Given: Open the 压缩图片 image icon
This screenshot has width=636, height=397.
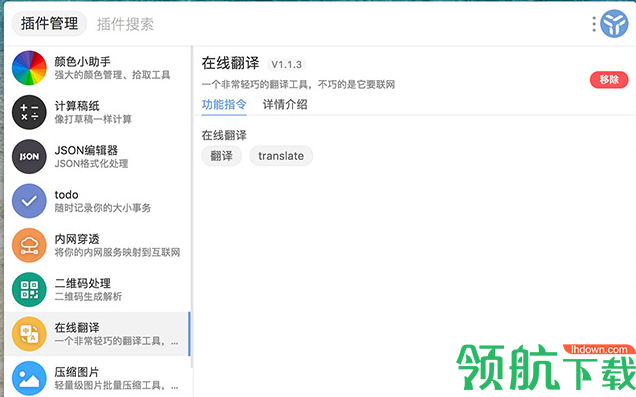Looking at the screenshot, I should 29,378.
